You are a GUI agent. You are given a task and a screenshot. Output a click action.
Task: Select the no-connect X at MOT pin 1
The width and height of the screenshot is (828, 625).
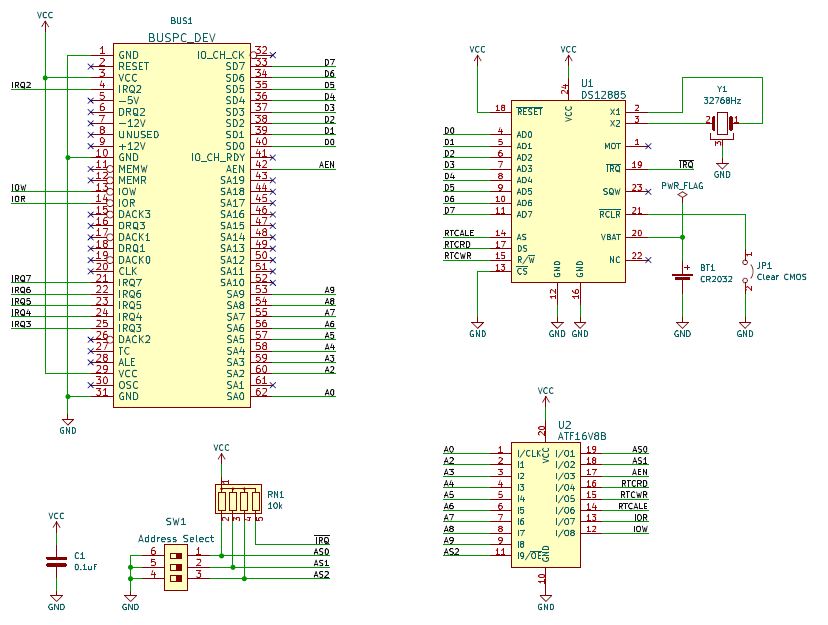click(x=648, y=146)
